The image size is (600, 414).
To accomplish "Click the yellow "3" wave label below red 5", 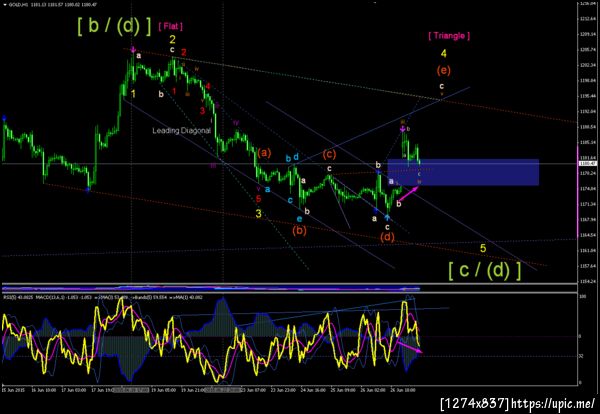I will [x=259, y=214].
